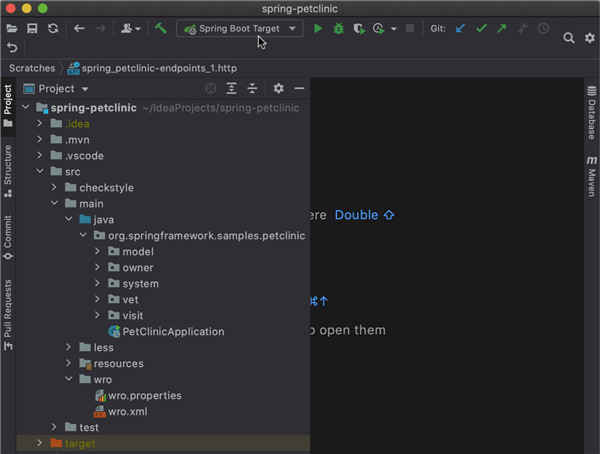Select the PetClinicApplication class
This screenshot has height=454, width=600.
point(166,332)
